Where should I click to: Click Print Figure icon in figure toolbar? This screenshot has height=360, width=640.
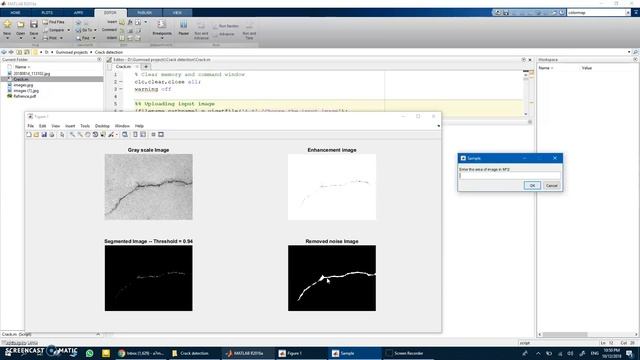pos(52,134)
